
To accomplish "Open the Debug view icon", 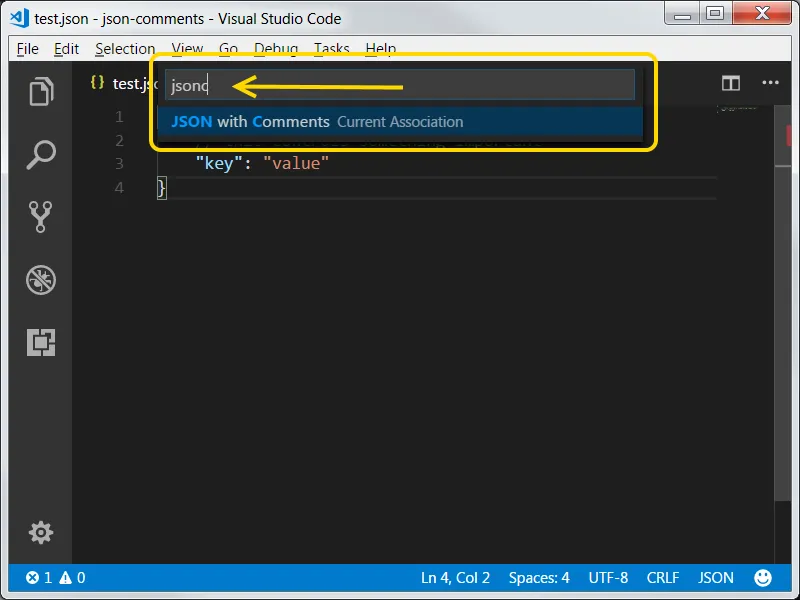I will pyautogui.click(x=41, y=280).
